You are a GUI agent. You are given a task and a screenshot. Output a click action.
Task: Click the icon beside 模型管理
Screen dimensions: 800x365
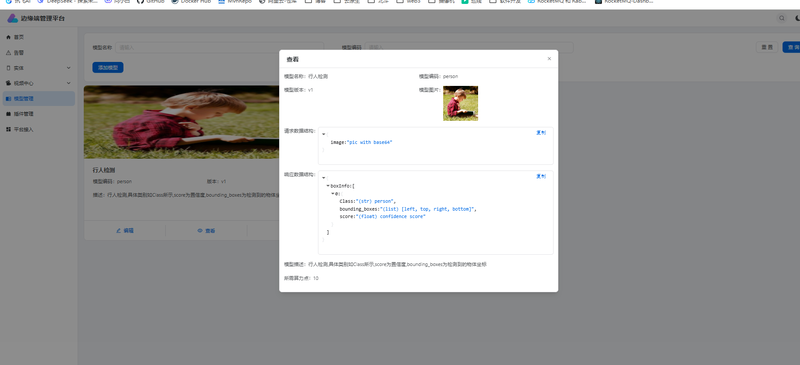tap(8, 99)
